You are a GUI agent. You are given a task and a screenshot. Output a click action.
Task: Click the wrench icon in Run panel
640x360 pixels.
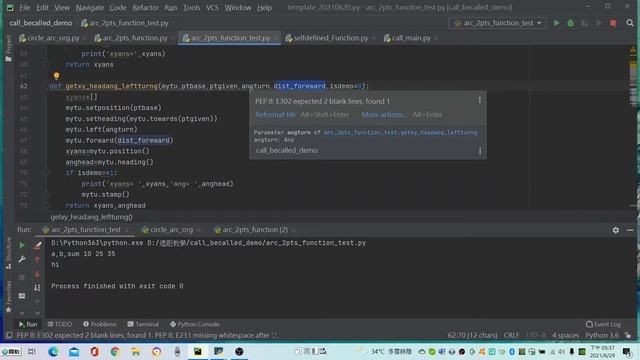coord(22,259)
